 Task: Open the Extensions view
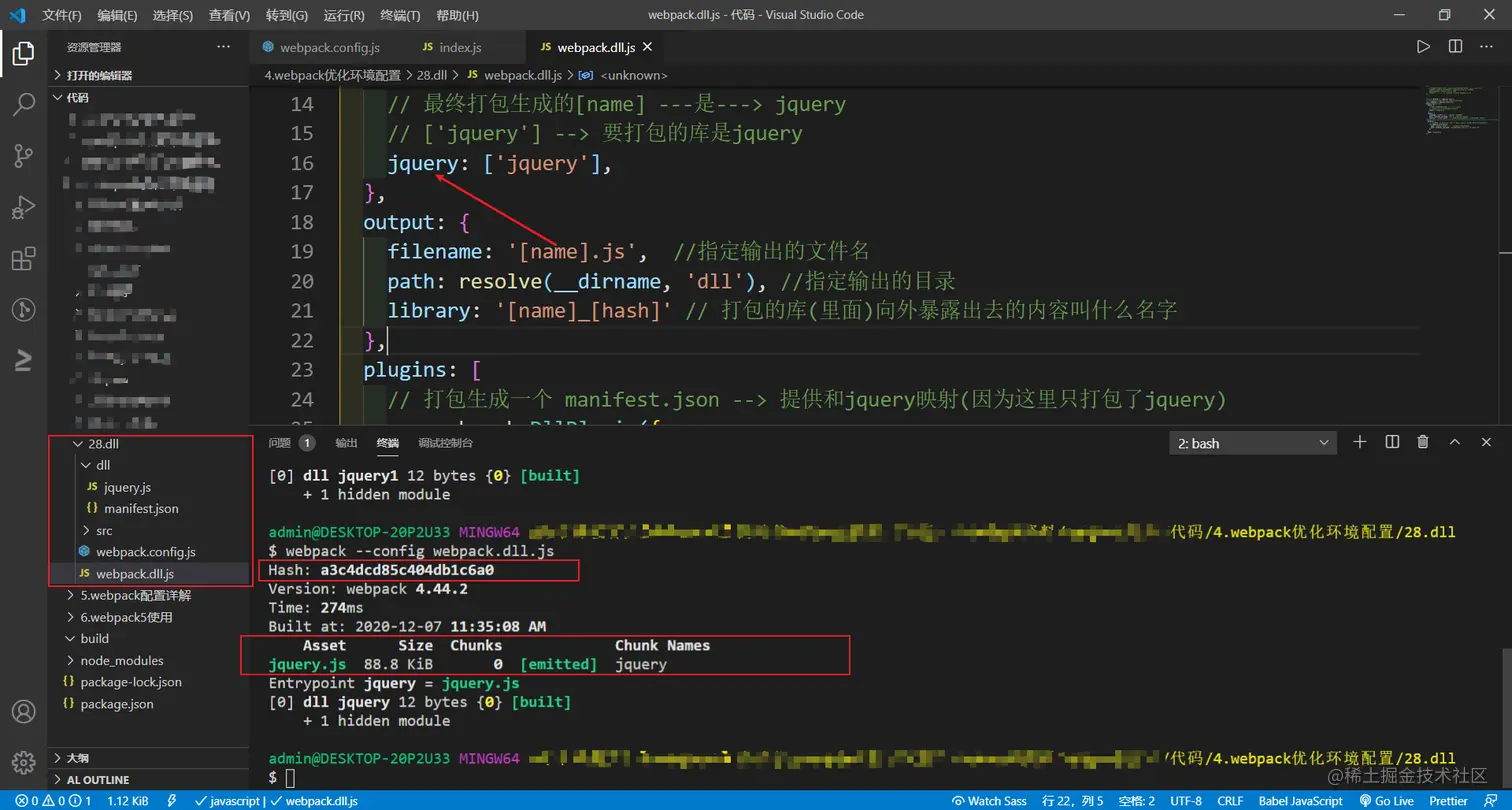(x=23, y=259)
